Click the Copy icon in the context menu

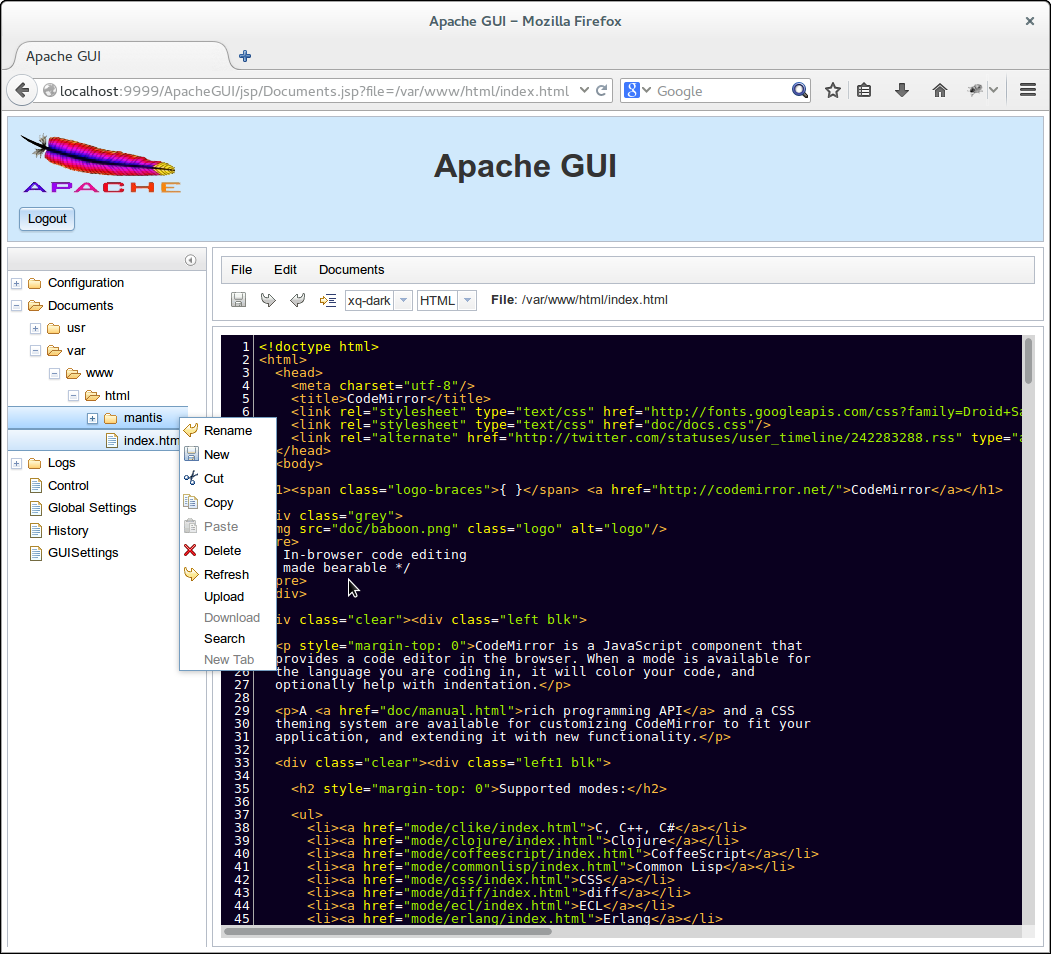click(x=190, y=502)
